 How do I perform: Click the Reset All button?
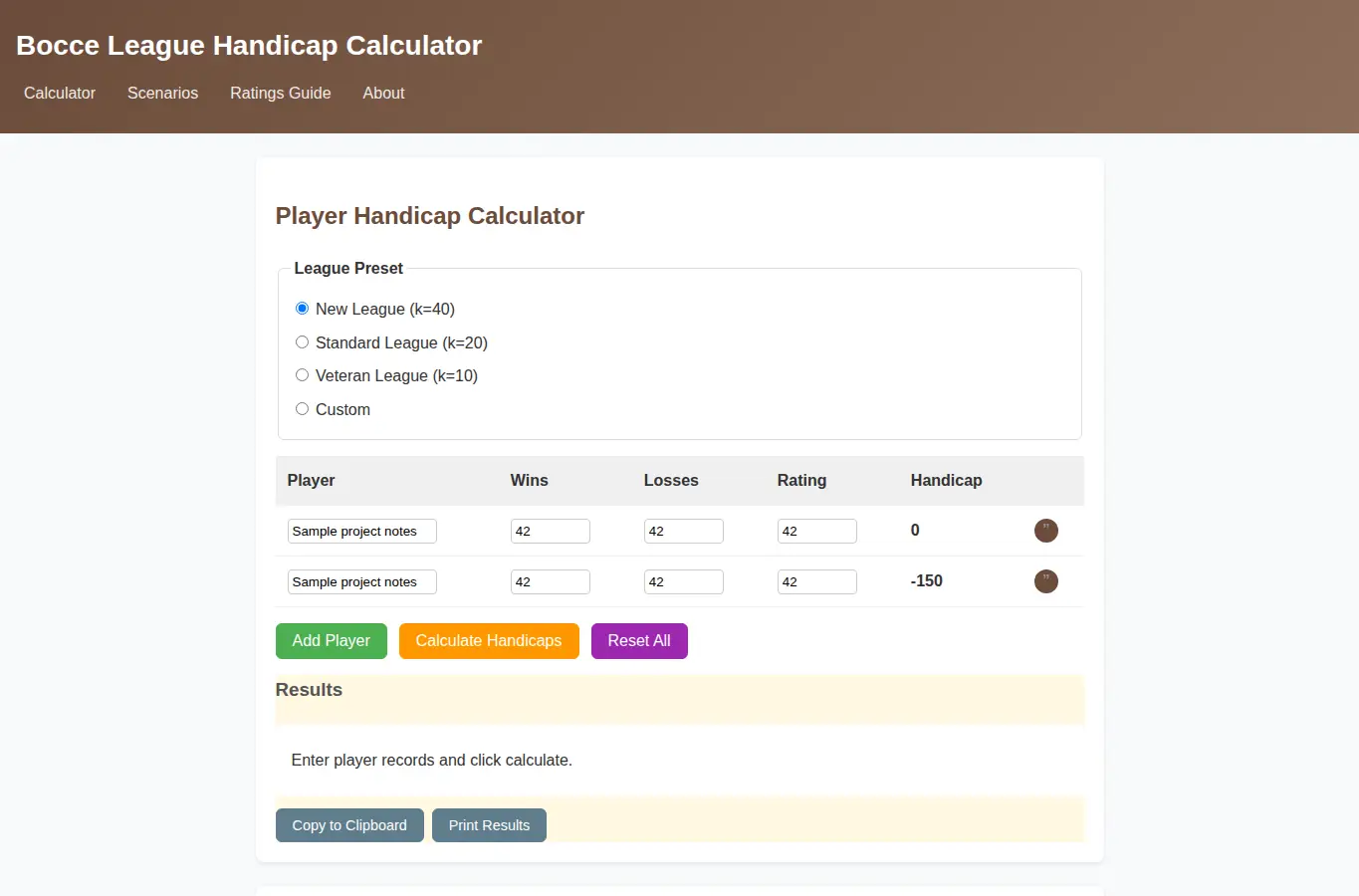click(x=639, y=641)
